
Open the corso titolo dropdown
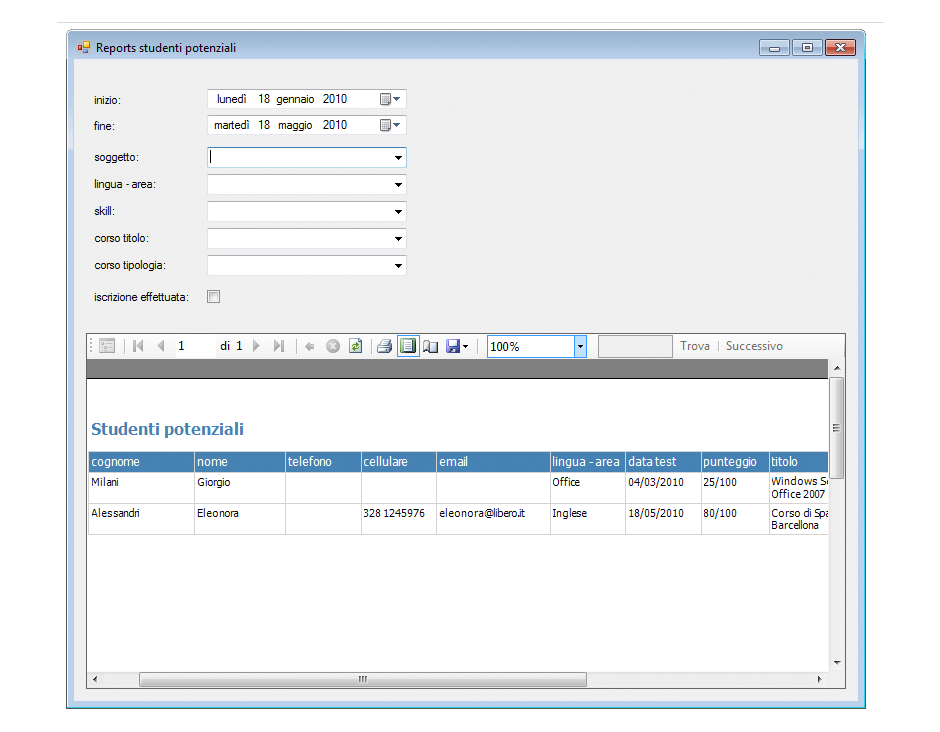coord(398,239)
